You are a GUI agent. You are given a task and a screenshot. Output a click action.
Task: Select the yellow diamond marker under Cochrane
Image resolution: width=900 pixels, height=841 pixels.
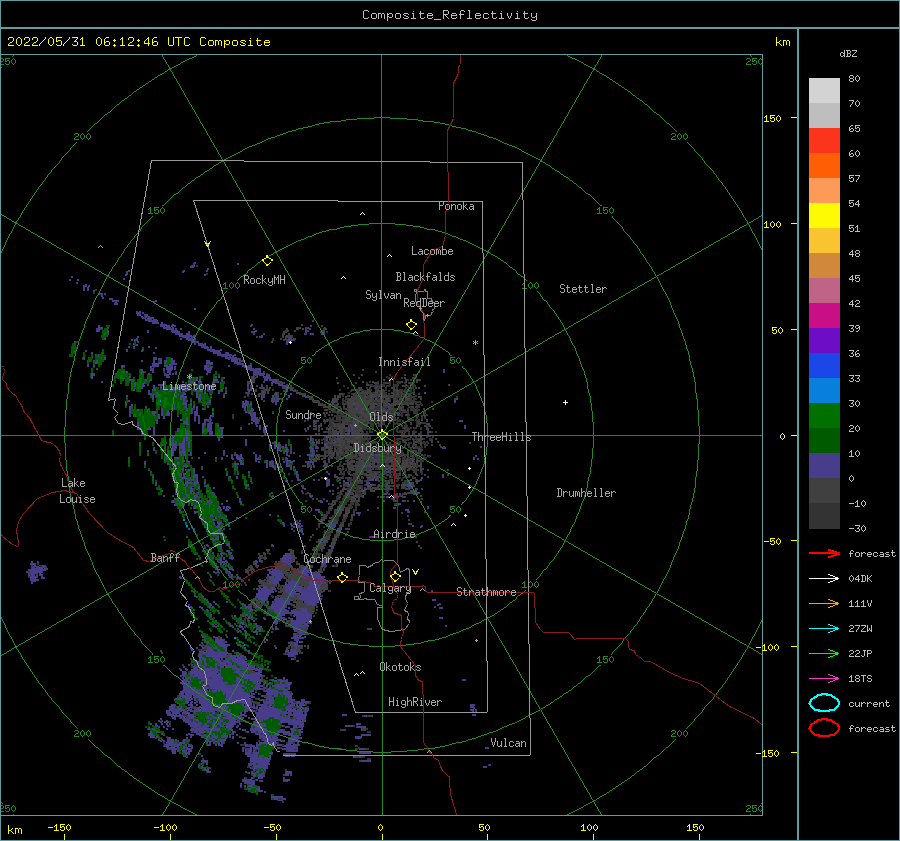click(x=343, y=577)
